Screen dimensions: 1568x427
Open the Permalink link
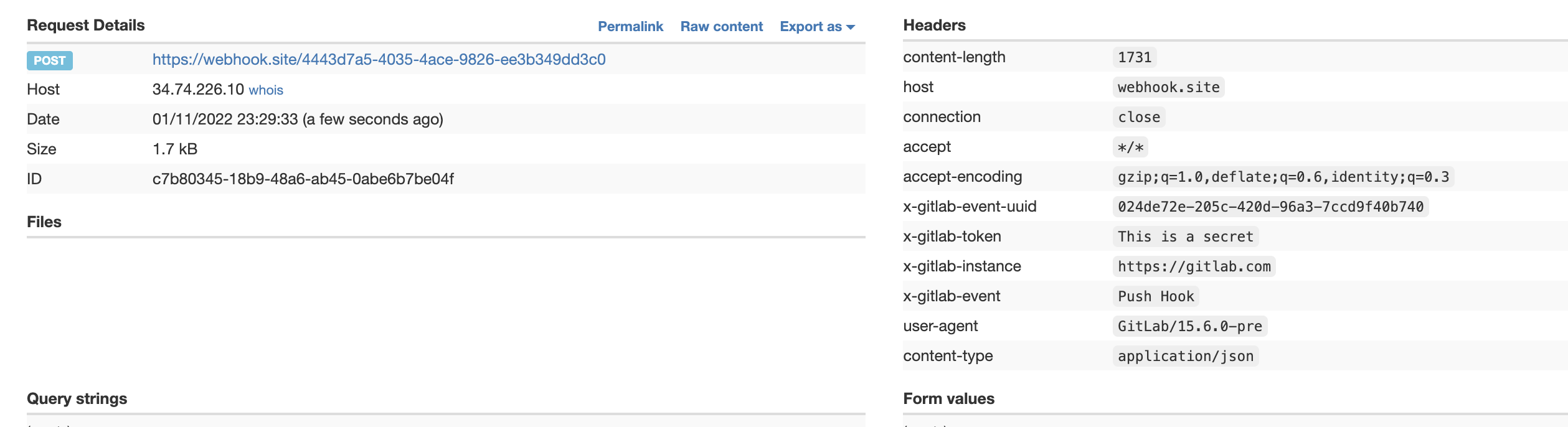tap(630, 27)
